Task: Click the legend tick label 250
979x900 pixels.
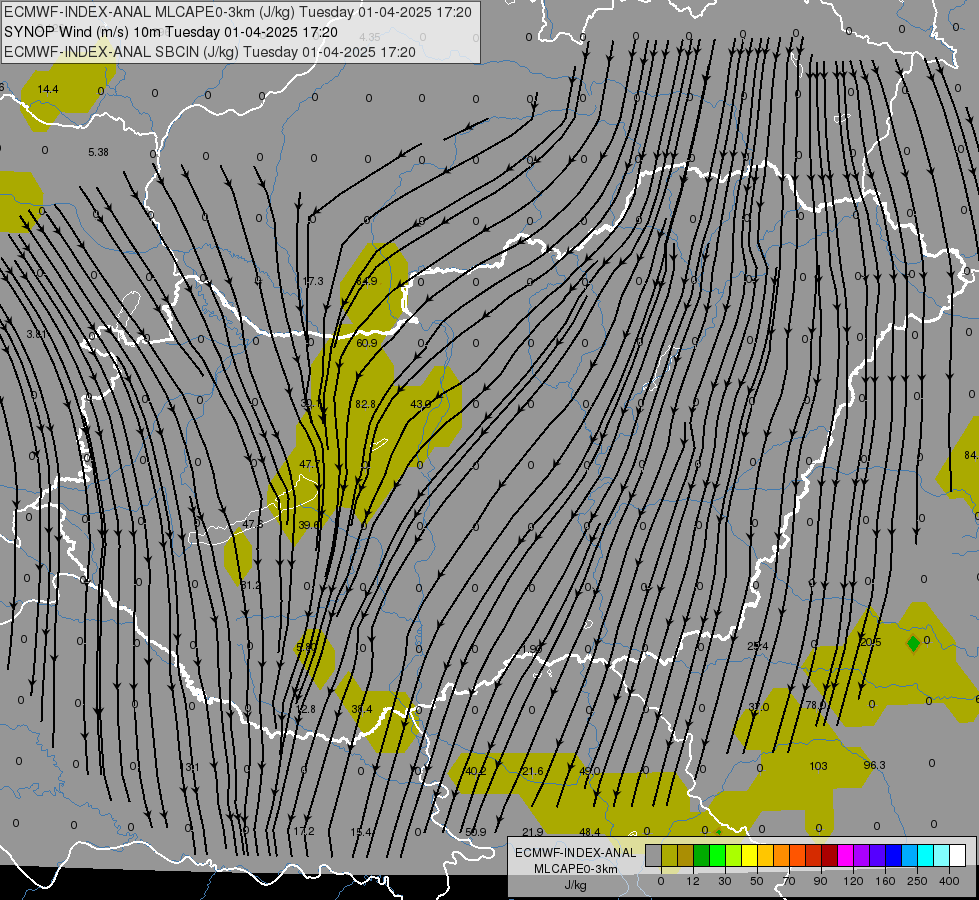Action: pos(917,881)
